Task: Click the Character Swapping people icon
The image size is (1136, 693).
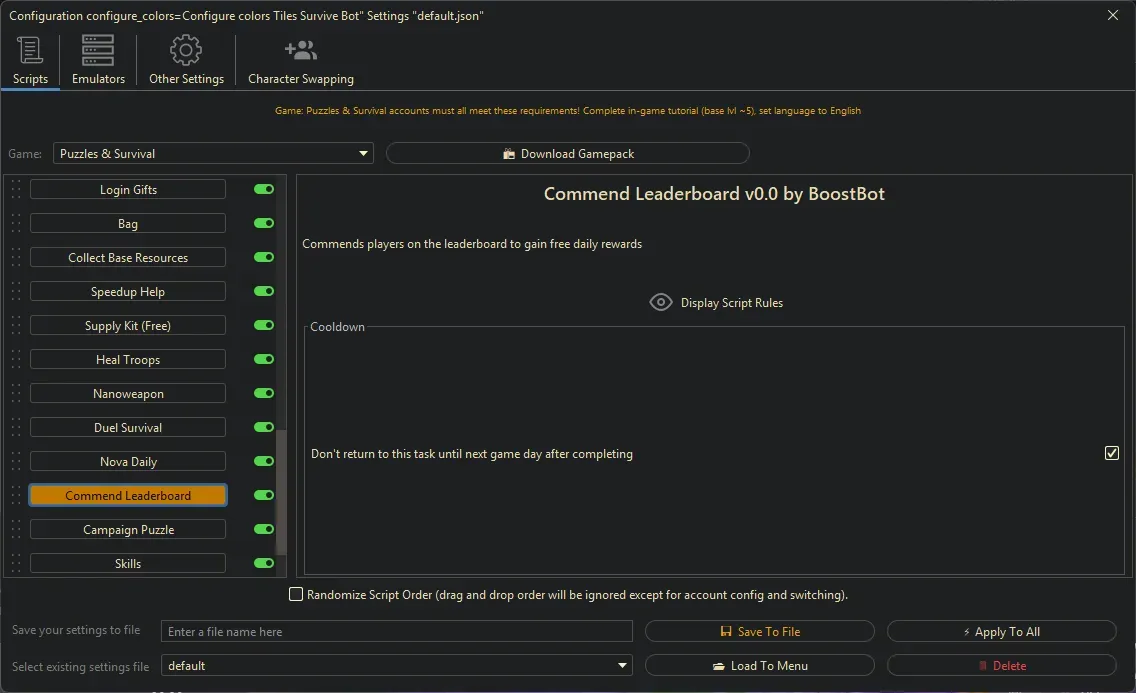Action: 300,49
